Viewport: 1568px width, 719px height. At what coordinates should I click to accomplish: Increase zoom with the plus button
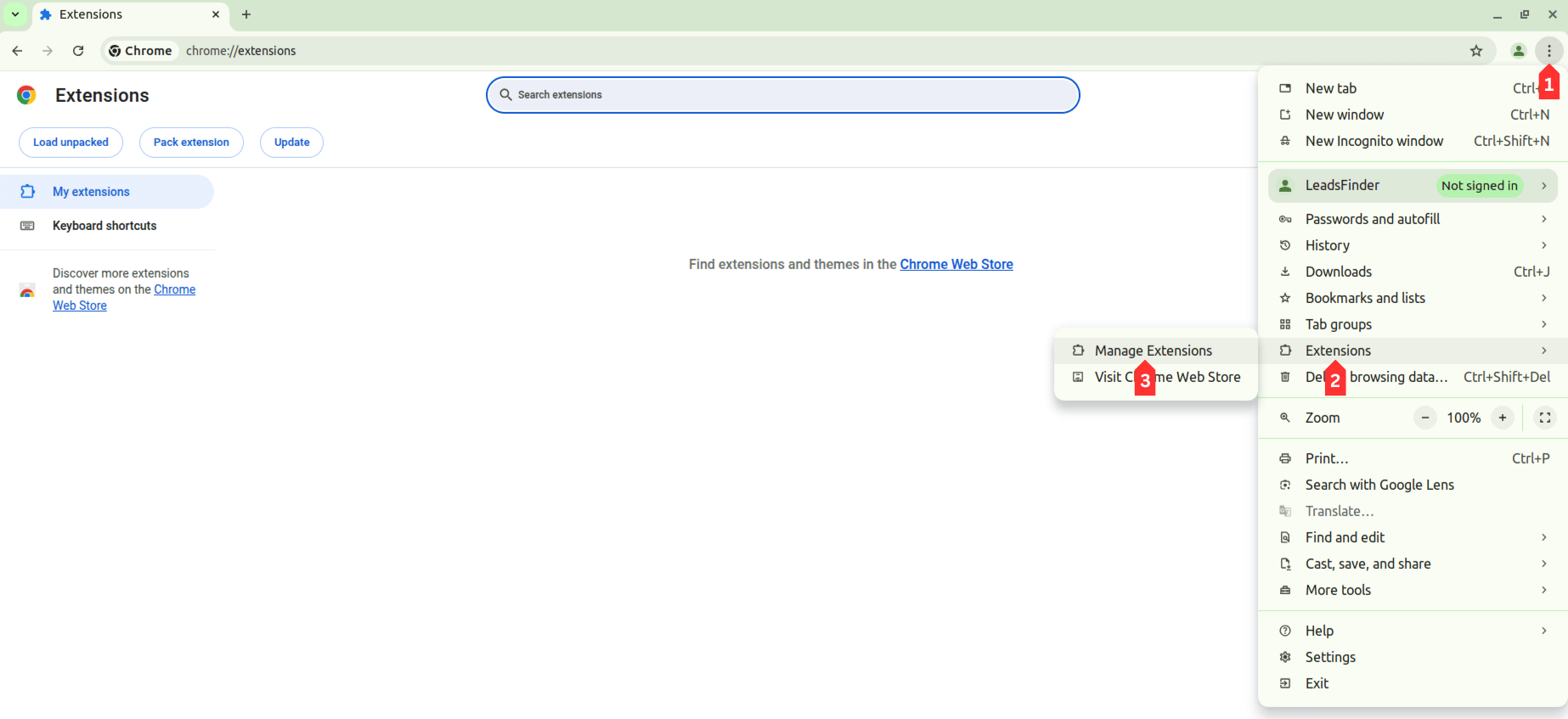click(1503, 418)
